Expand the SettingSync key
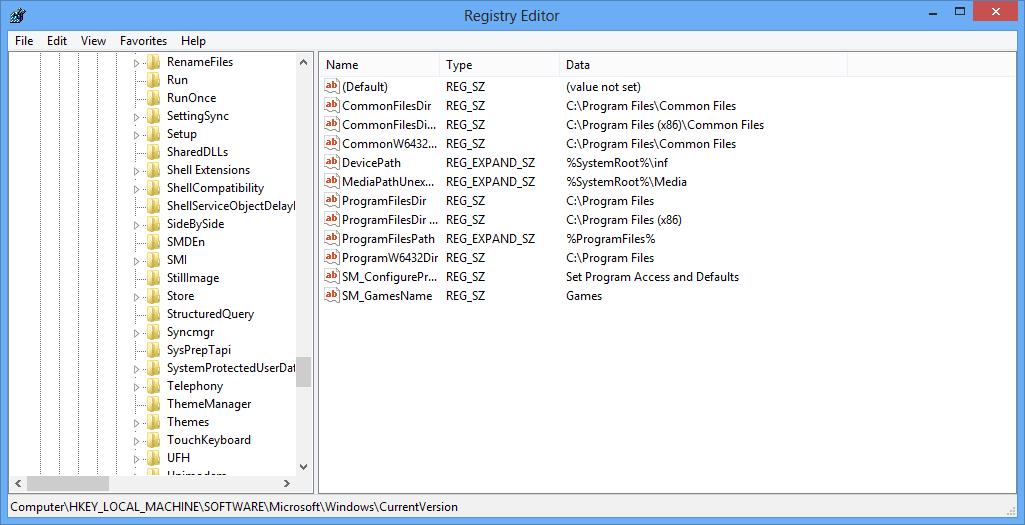This screenshot has width=1025, height=525. pyautogui.click(x=137, y=117)
